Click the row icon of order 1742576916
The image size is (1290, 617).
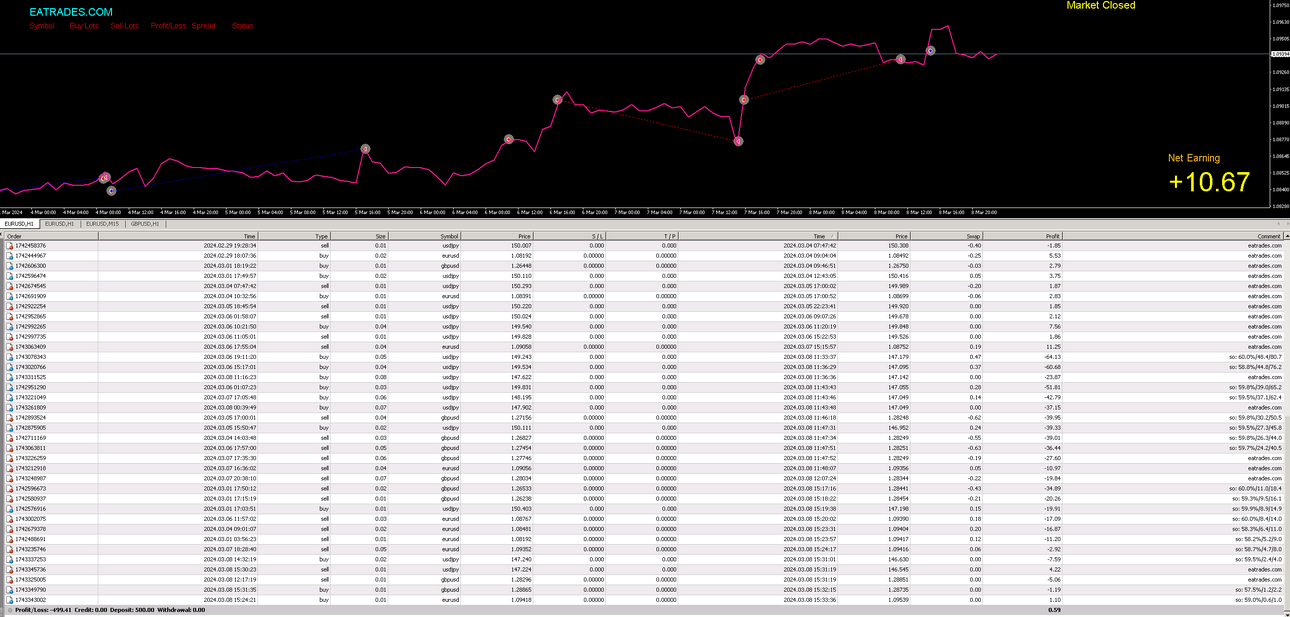[10, 508]
